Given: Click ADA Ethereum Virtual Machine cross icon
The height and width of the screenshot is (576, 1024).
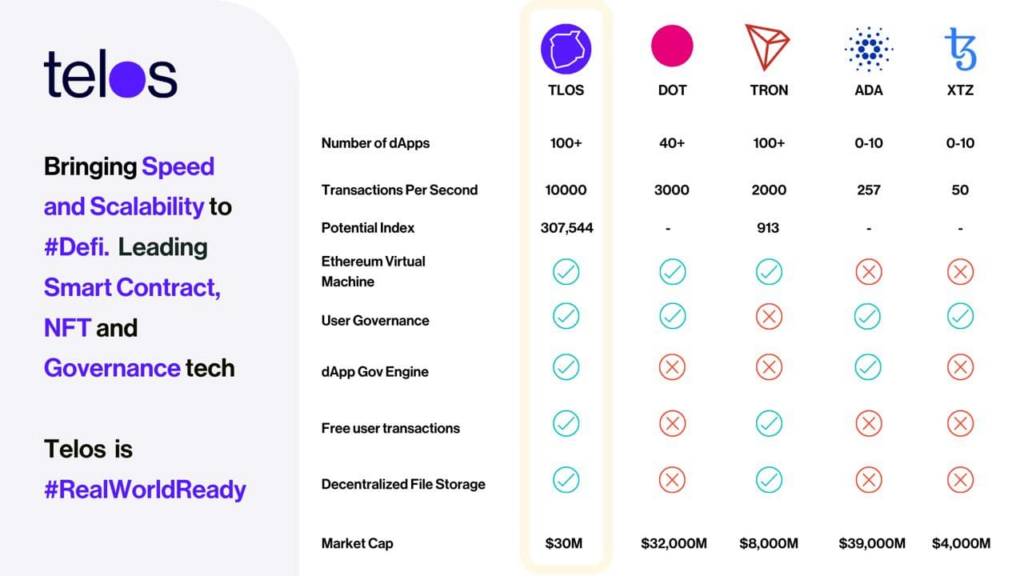Looking at the screenshot, I should click(x=868, y=271).
